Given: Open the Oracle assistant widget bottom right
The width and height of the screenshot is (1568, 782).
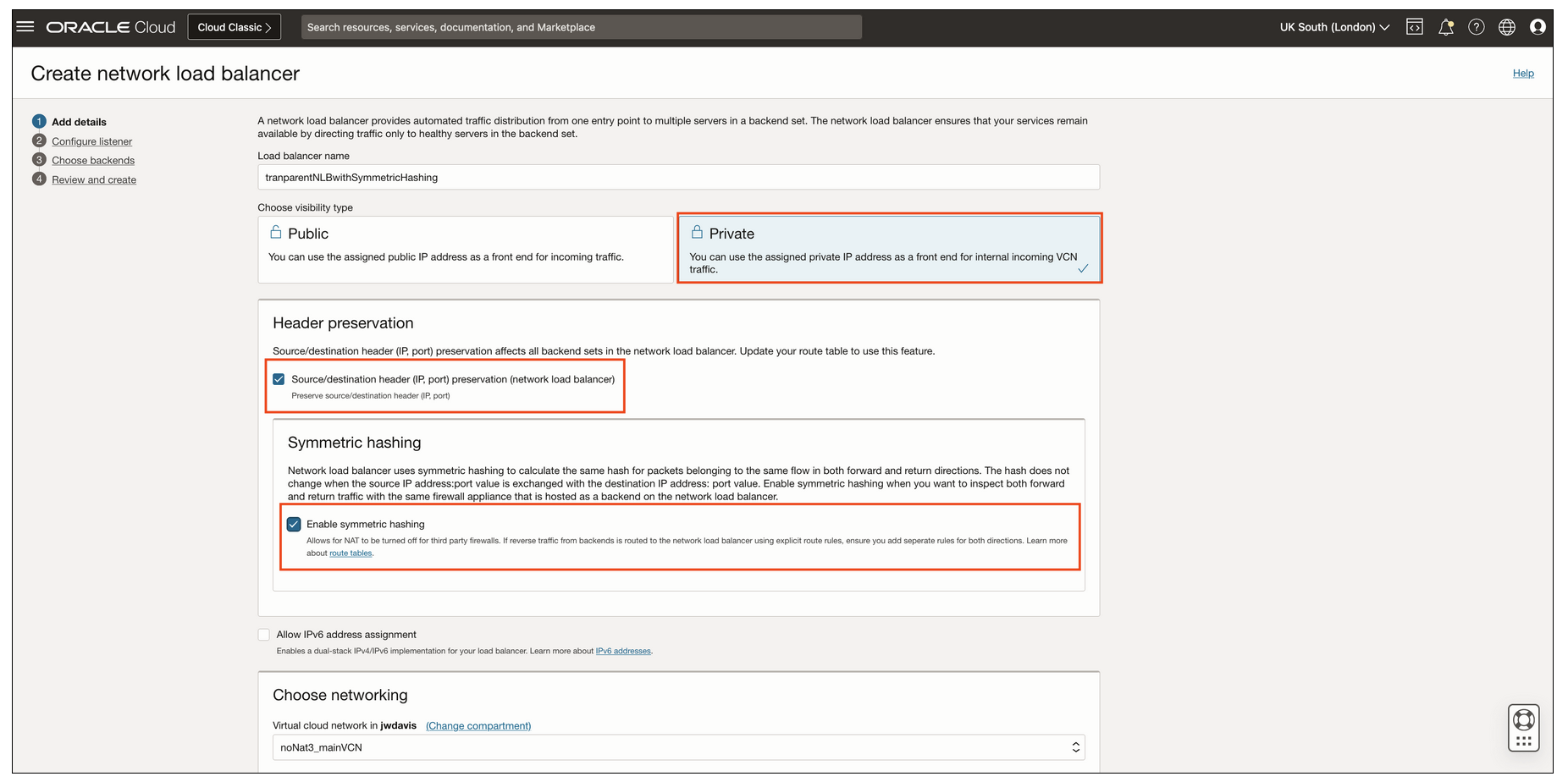Looking at the screenshot, I should 1523,727.
